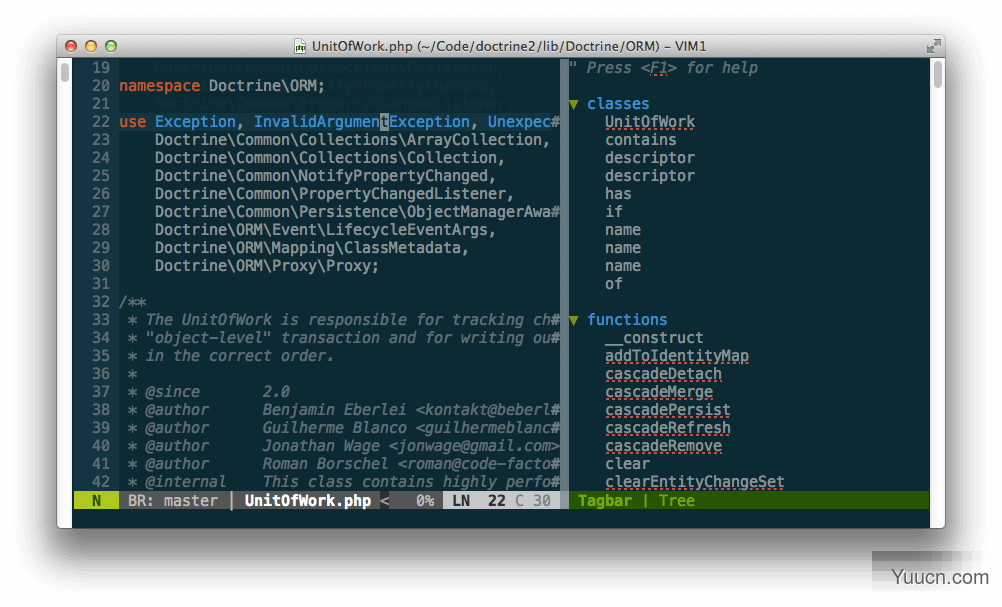Jump to the cascadePersist function tag

point(668,410)
